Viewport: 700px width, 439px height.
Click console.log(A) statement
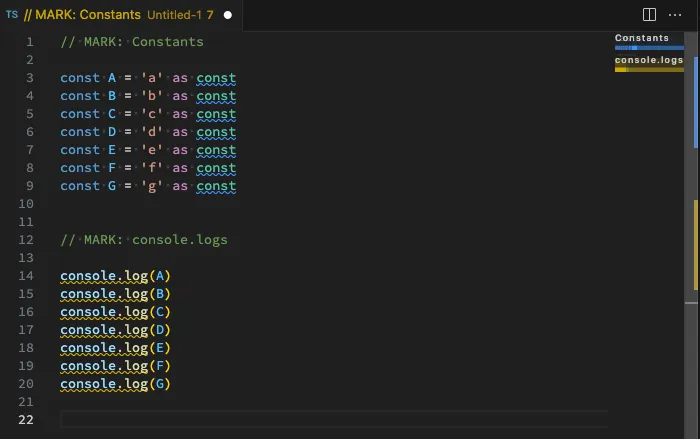116,276
